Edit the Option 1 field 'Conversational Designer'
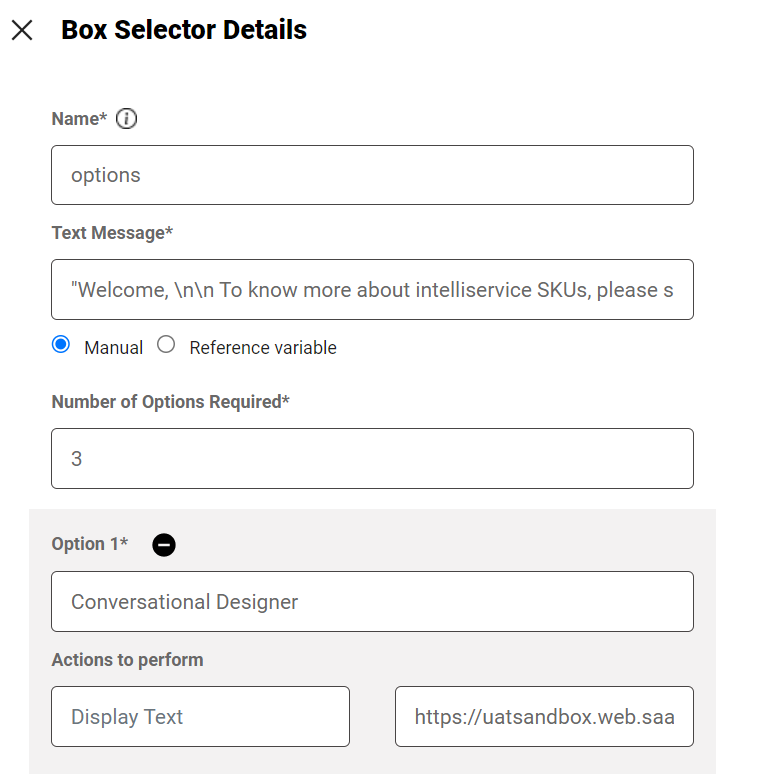Image resolution: width=769 pixels, height=779 pixels. pos(372,602)
